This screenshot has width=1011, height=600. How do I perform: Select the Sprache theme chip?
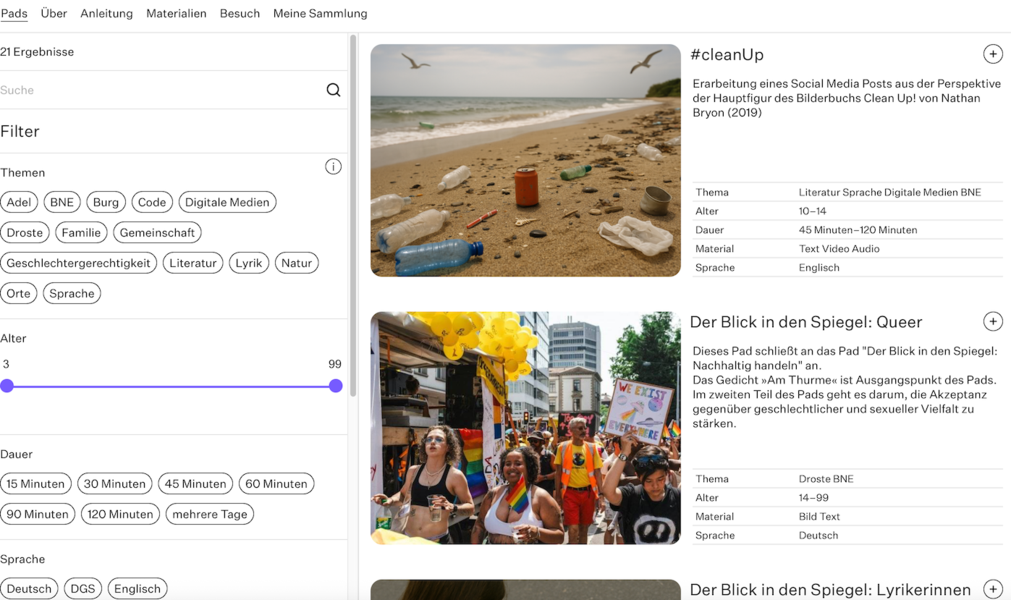point(72,293)
